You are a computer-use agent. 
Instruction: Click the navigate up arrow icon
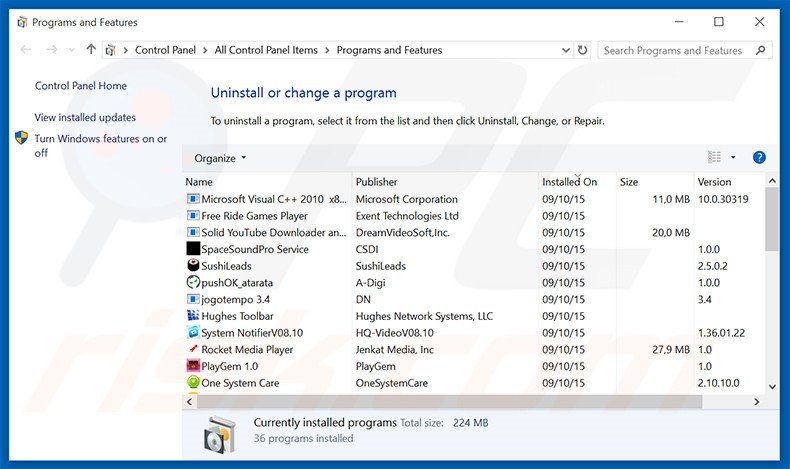click(91, 50)
